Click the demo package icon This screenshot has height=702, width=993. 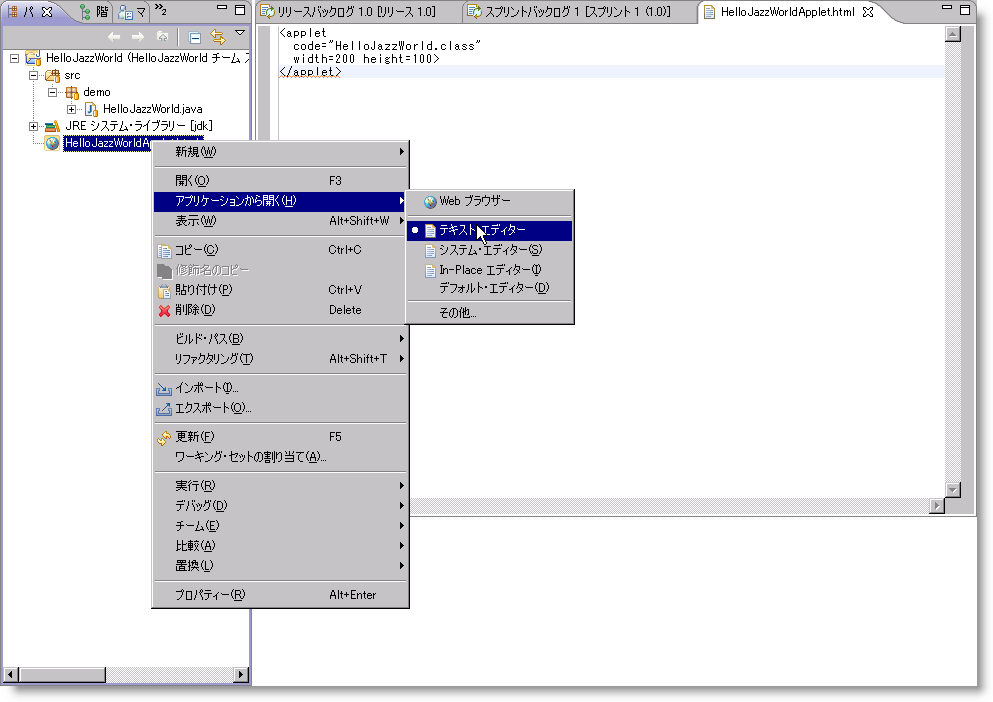tap(72, 93)
